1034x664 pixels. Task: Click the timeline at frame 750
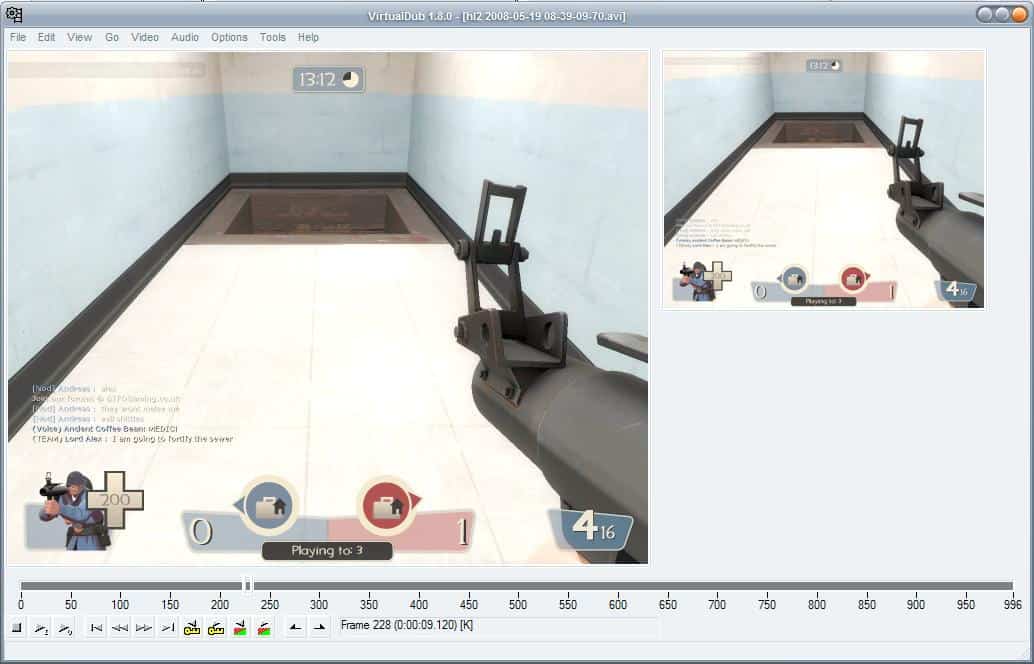tap(767, 604)
